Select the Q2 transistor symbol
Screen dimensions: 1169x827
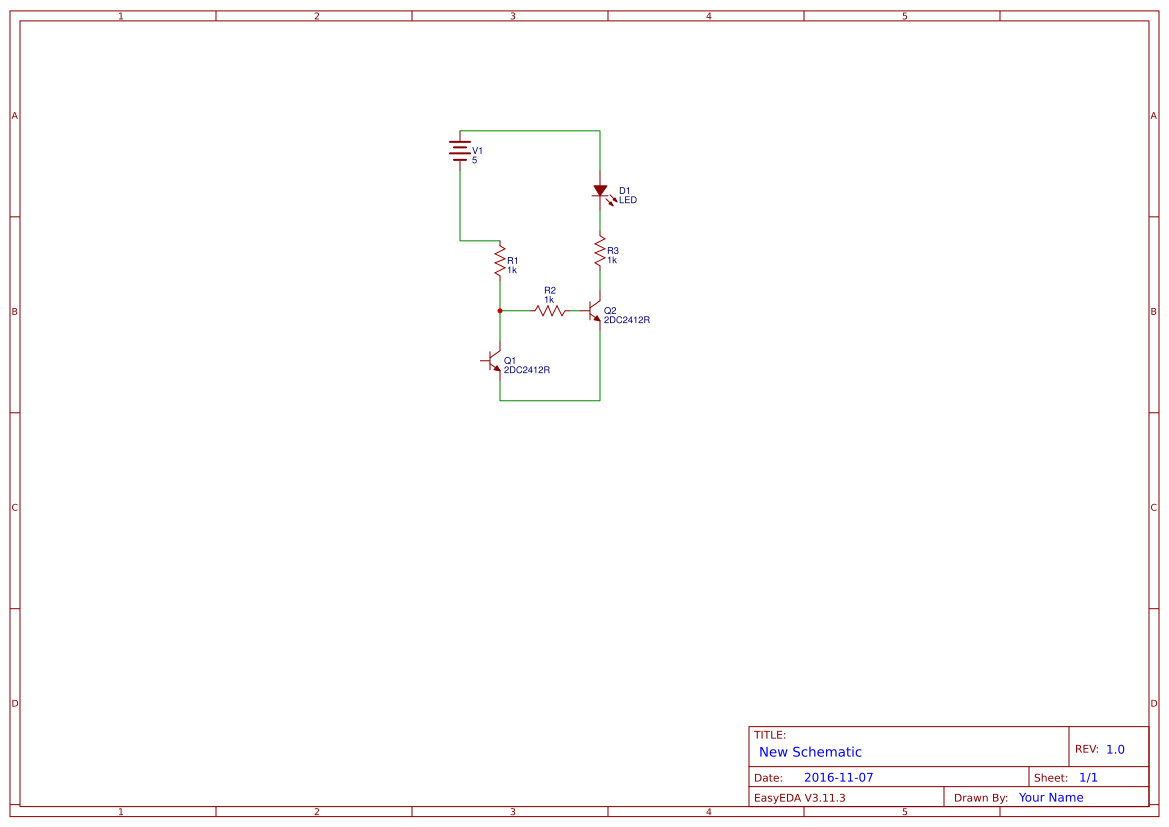click(592, 313)
